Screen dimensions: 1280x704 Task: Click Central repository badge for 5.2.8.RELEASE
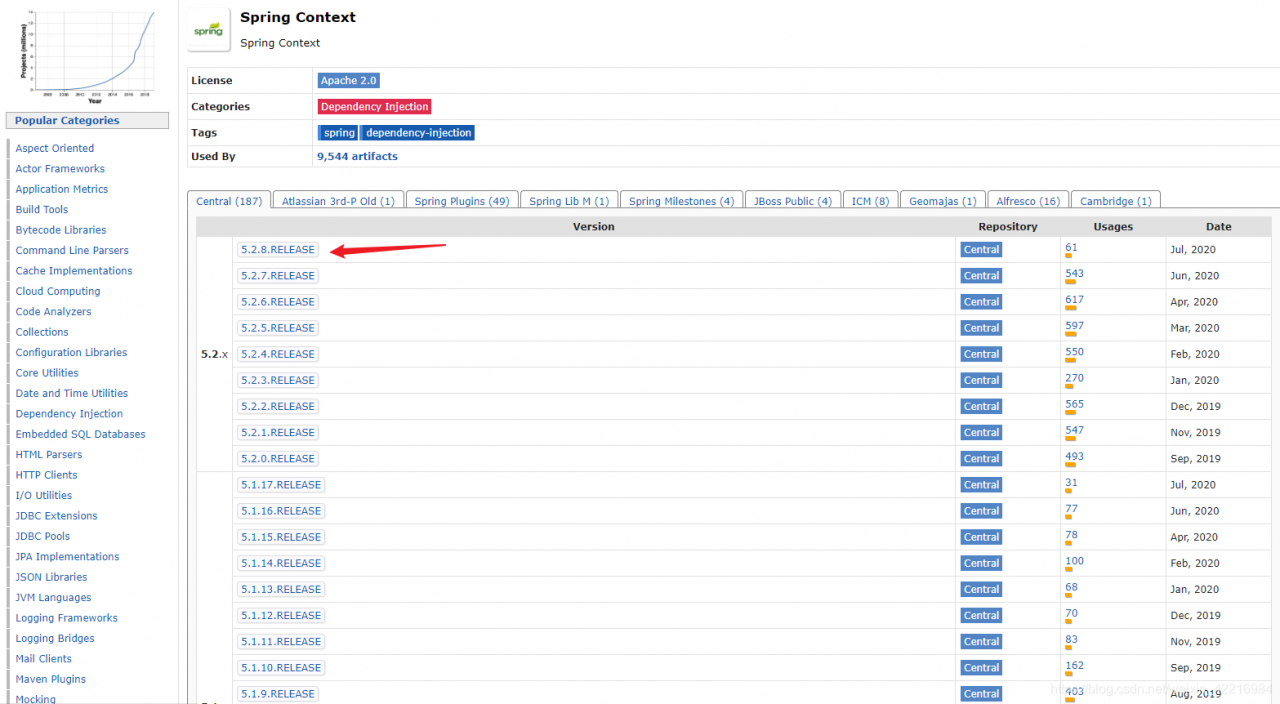pos(981,250)
